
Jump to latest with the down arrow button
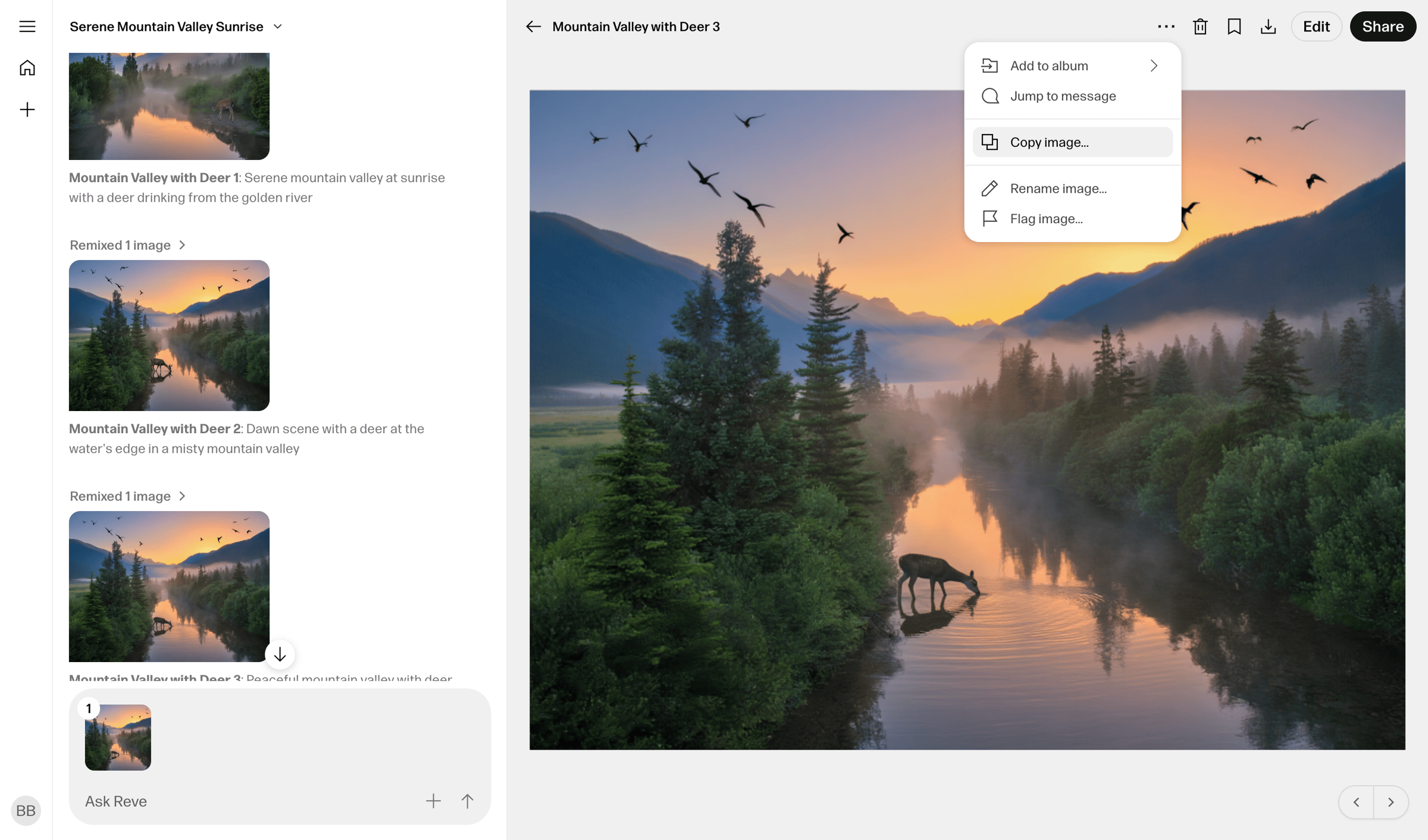pos(280,654)
